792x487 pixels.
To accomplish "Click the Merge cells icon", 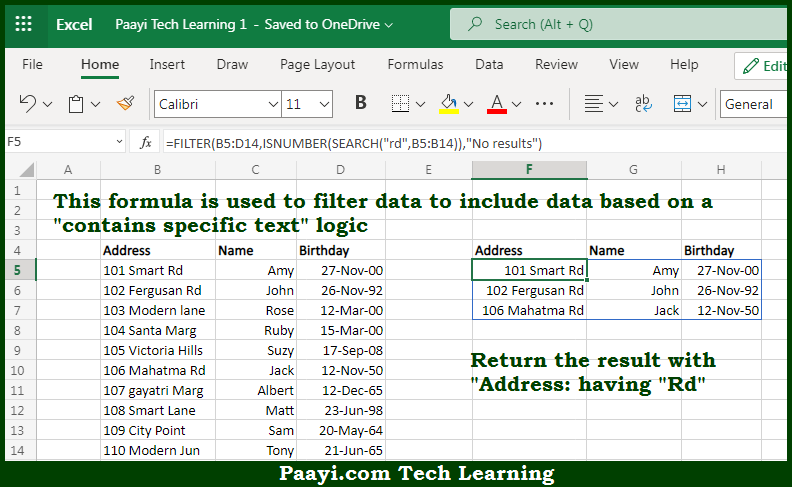I will pyautogui.click(x=682, y=104).
